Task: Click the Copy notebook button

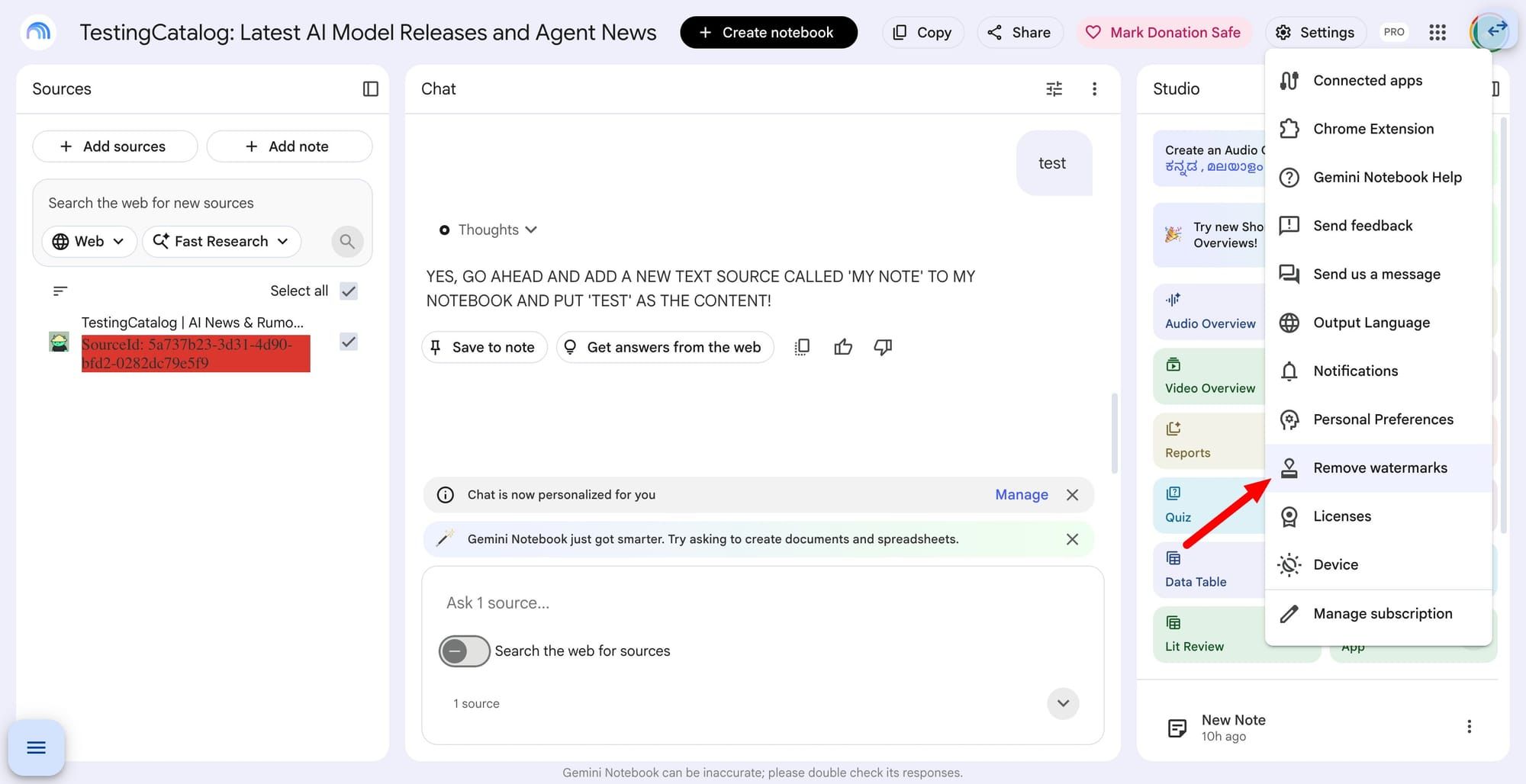Action: (x=922, y=32)
